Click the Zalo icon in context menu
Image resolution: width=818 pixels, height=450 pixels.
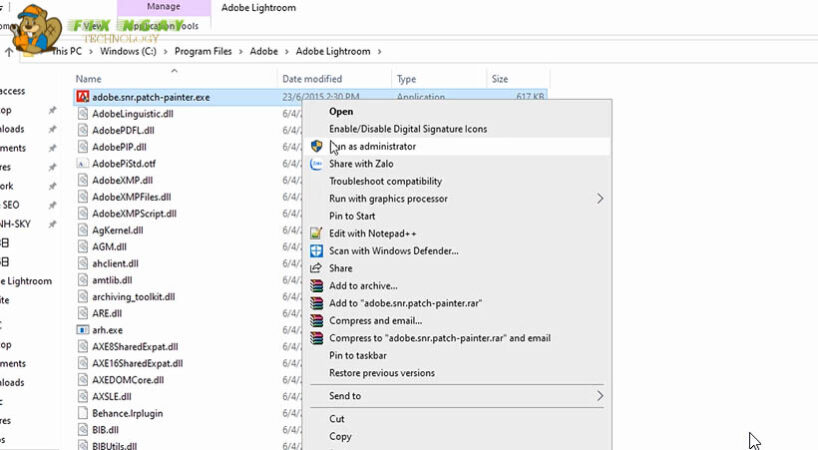pos(317,164)
